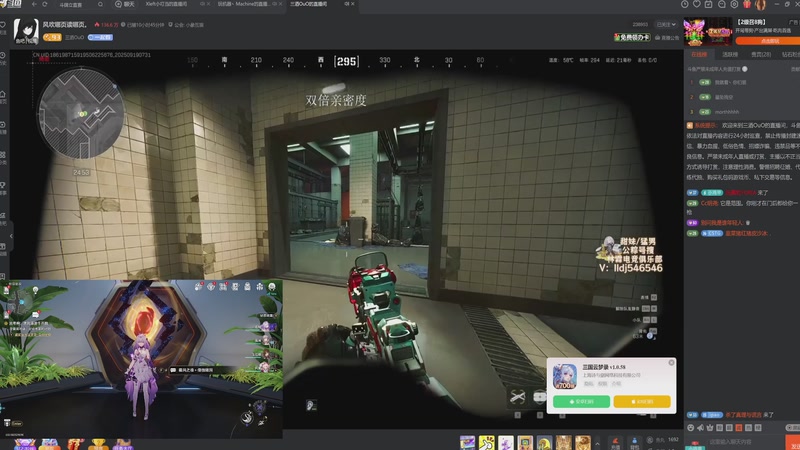Select the fourth gift icon in gift bar
Viewport: 800px width, 450px height.
pyautogui.click(x=525, y=442)
